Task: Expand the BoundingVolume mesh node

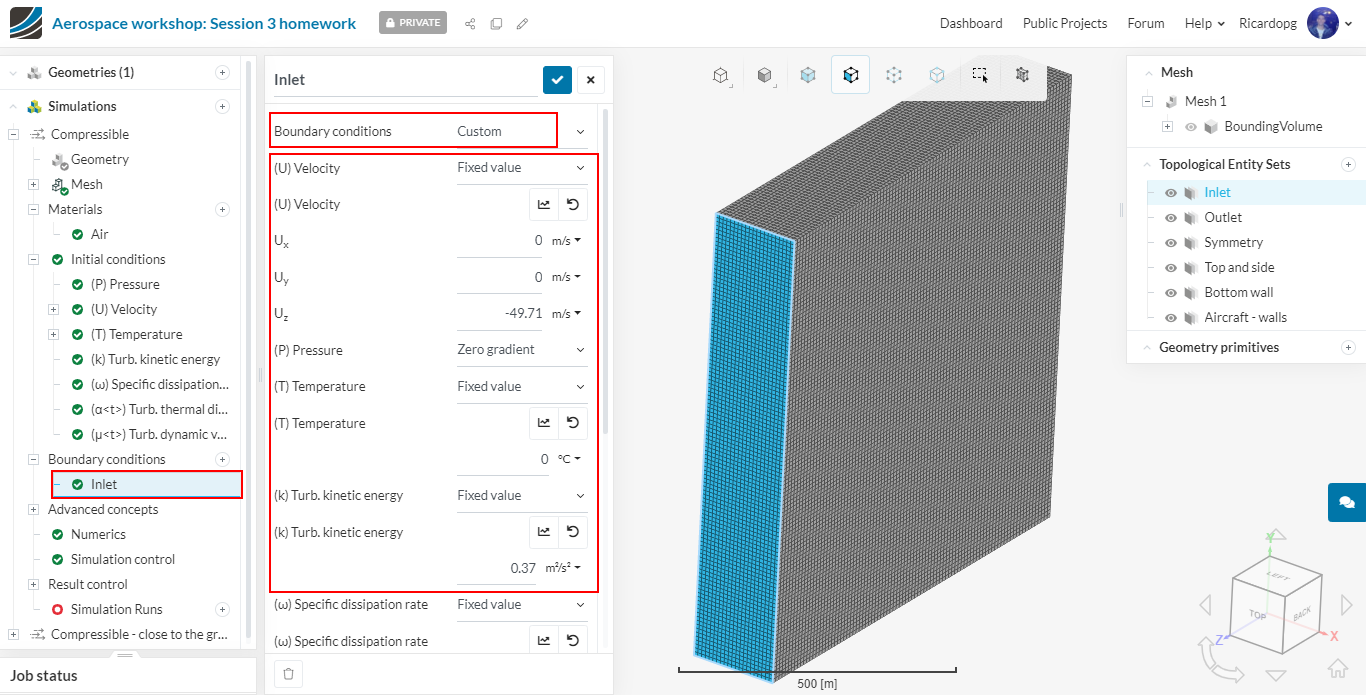Action: [1167, 127]
